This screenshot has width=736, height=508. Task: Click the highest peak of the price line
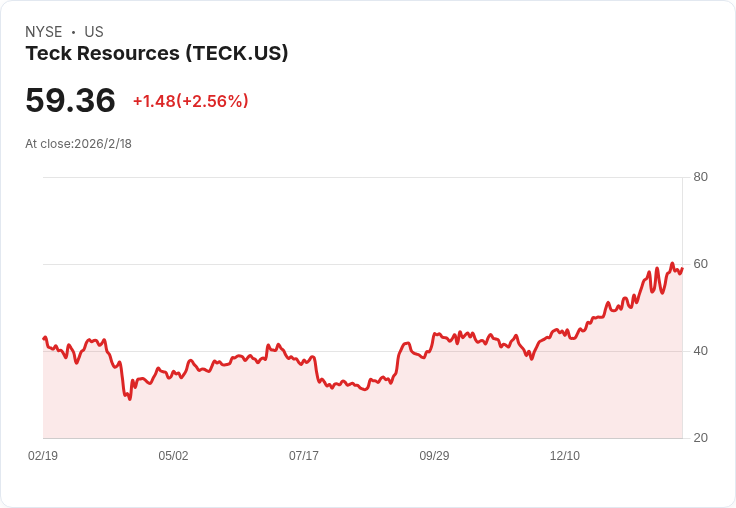coord(672,264)
